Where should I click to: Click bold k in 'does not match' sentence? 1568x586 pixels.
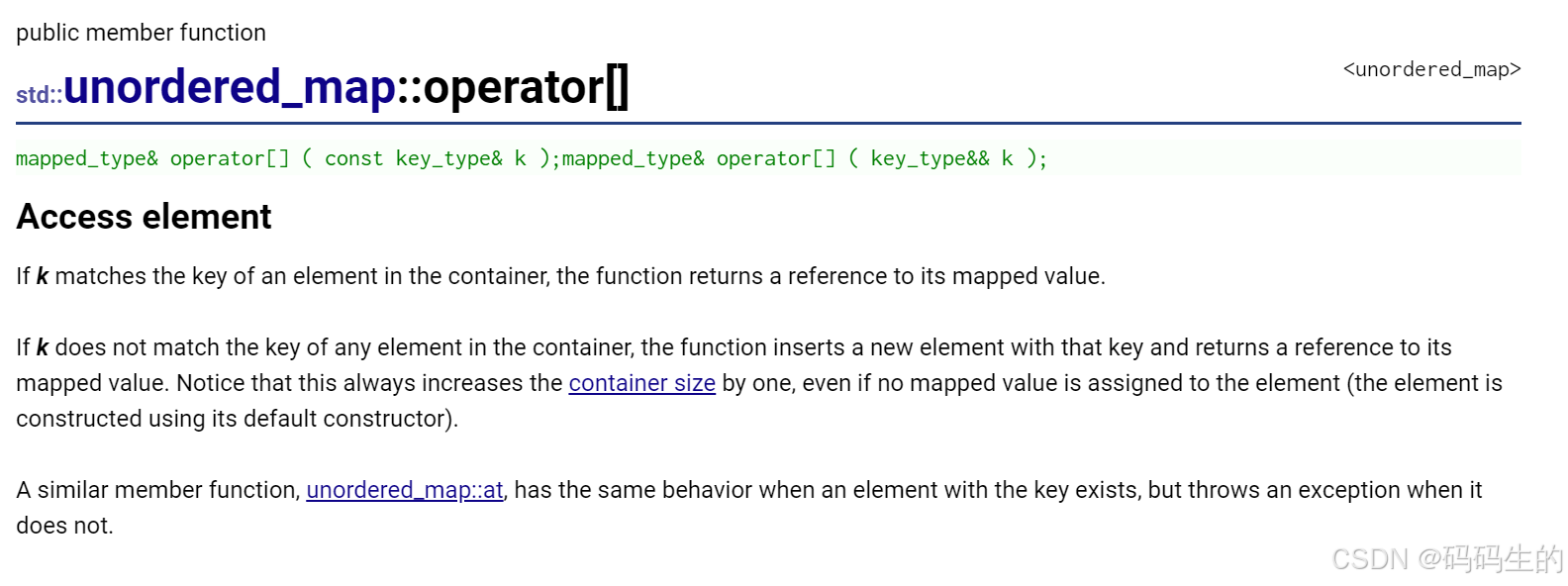pos(43,347)
